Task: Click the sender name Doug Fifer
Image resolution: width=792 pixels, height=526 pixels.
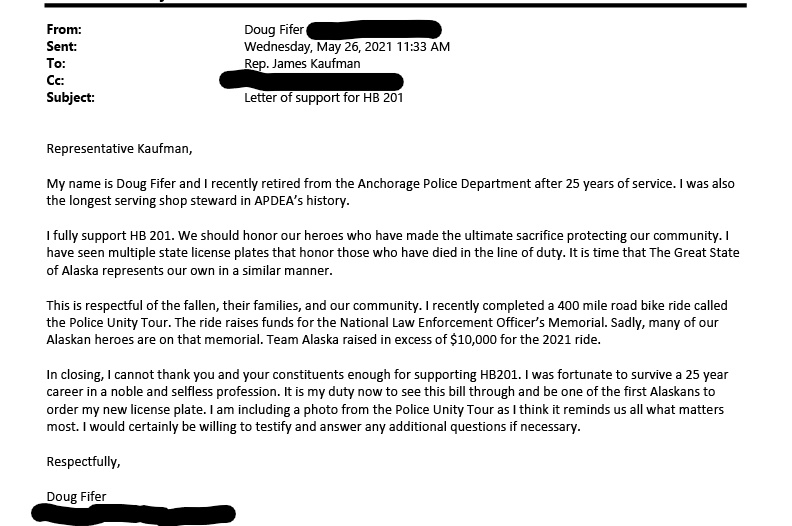Action: [274, 30]
